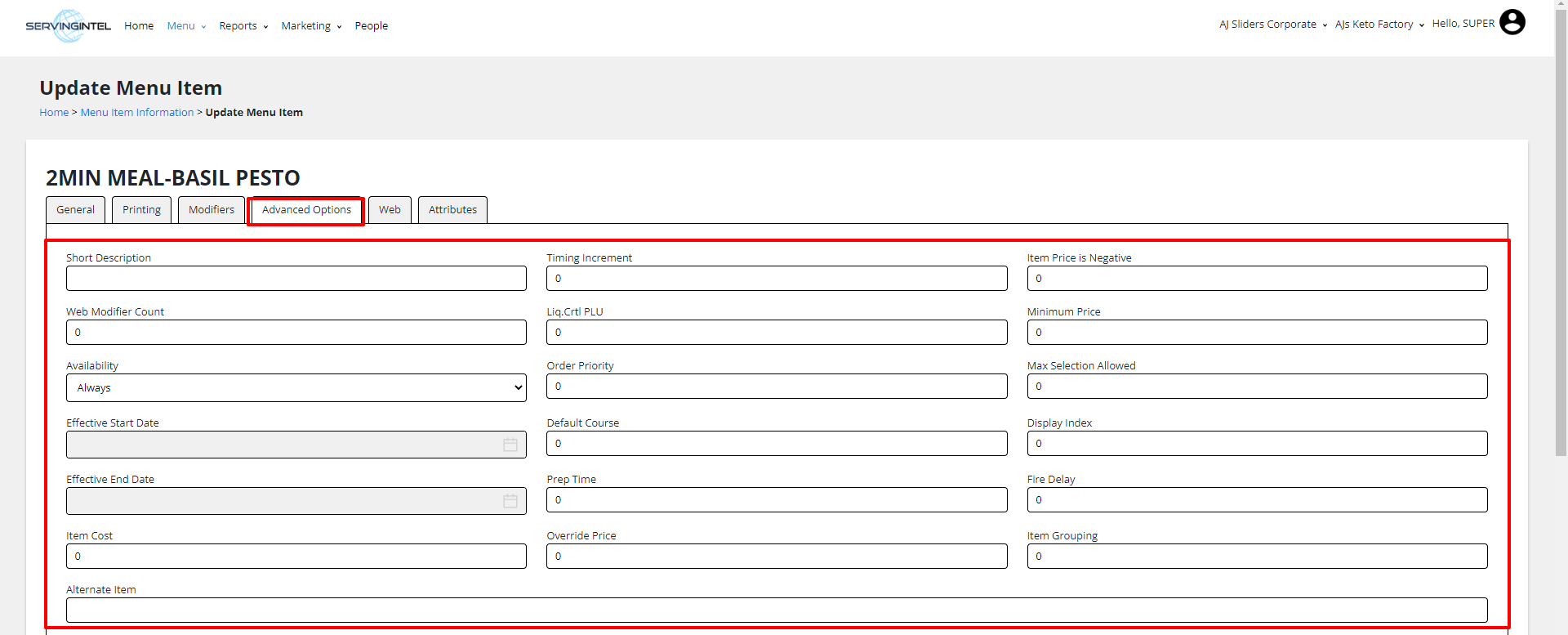1568x635 pixels.
Task: Click the Home breadcrumb link
Action: (54, 113)
